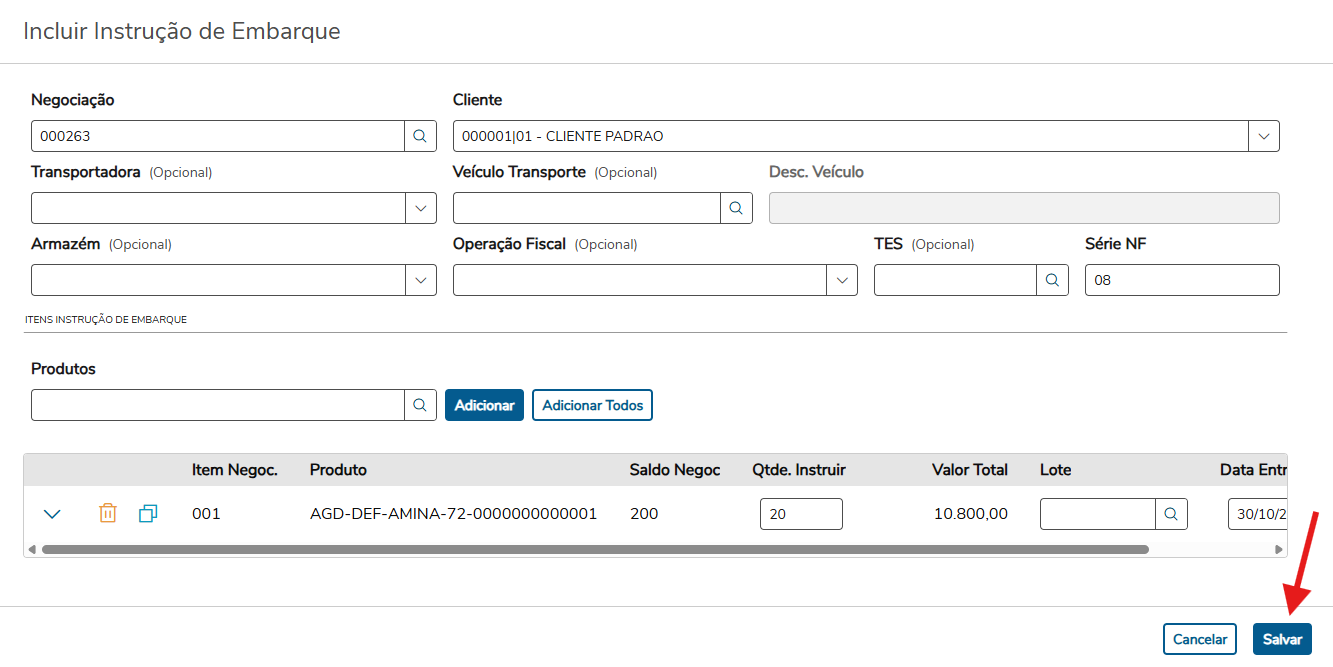
Task: Click the Adicionar Todos button
Action: [592, 405]
